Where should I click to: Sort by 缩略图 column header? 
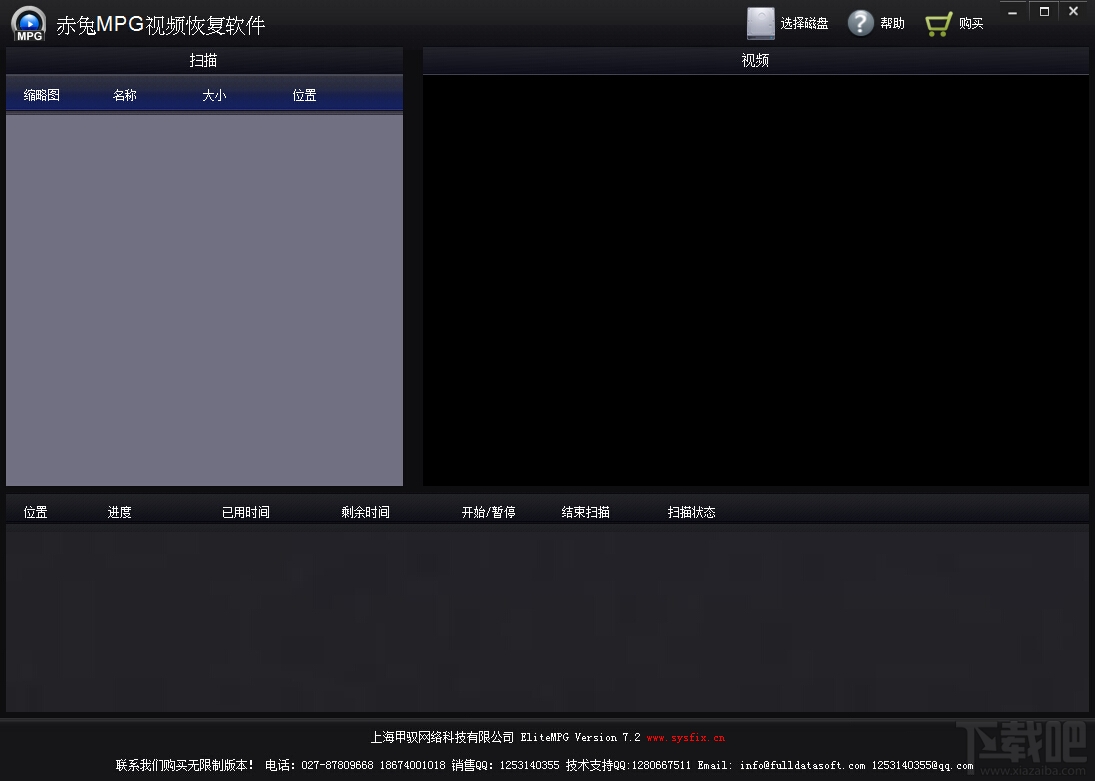click(41, 95)
